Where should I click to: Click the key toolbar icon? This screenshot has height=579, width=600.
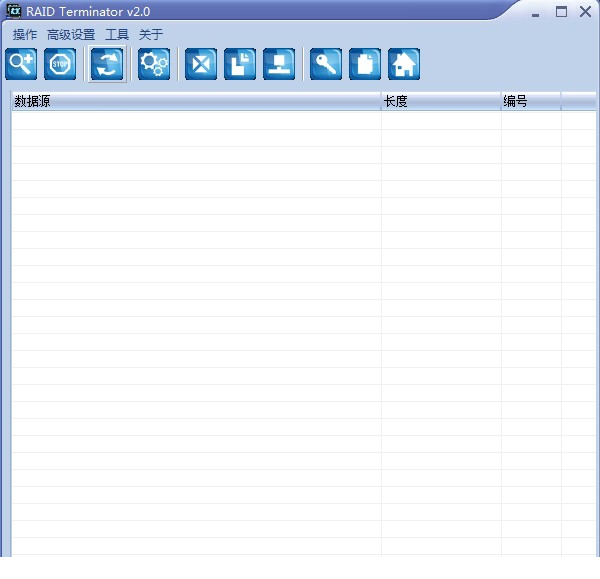click(x=326, y=64)
